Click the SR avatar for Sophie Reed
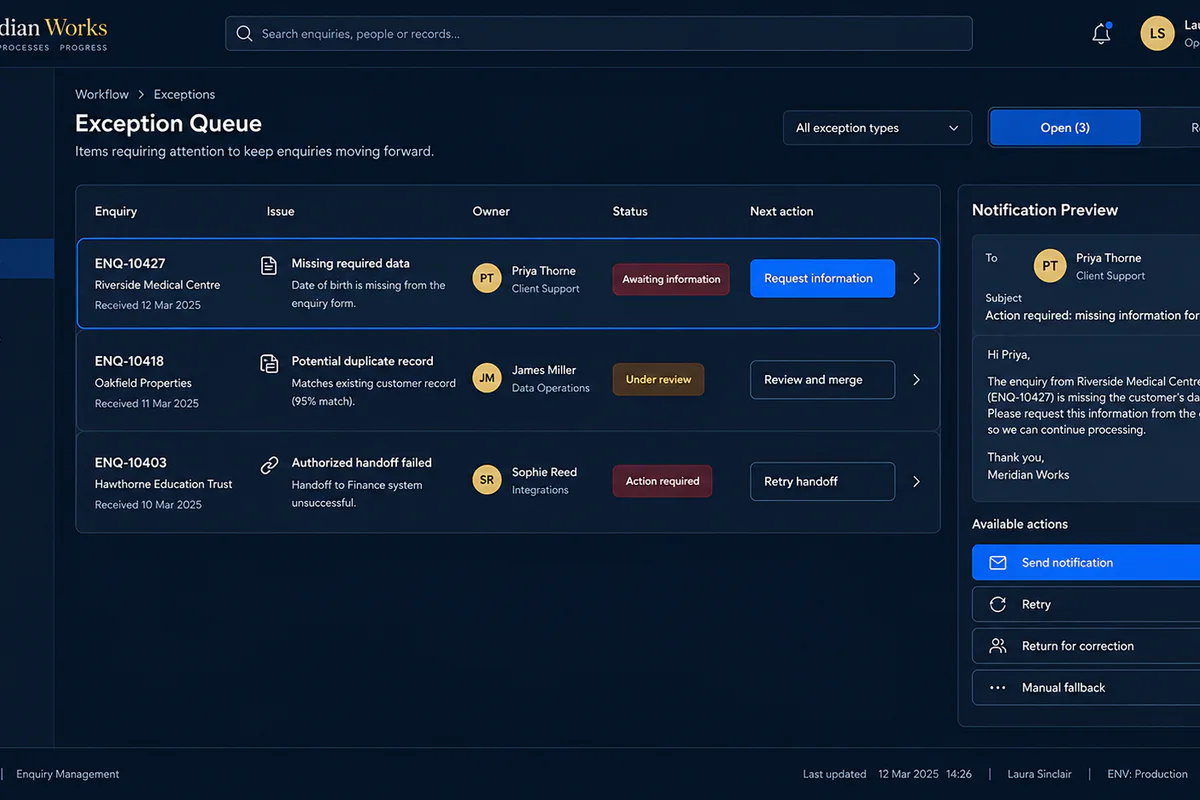The image size is (1200, 800). [487, 480]
